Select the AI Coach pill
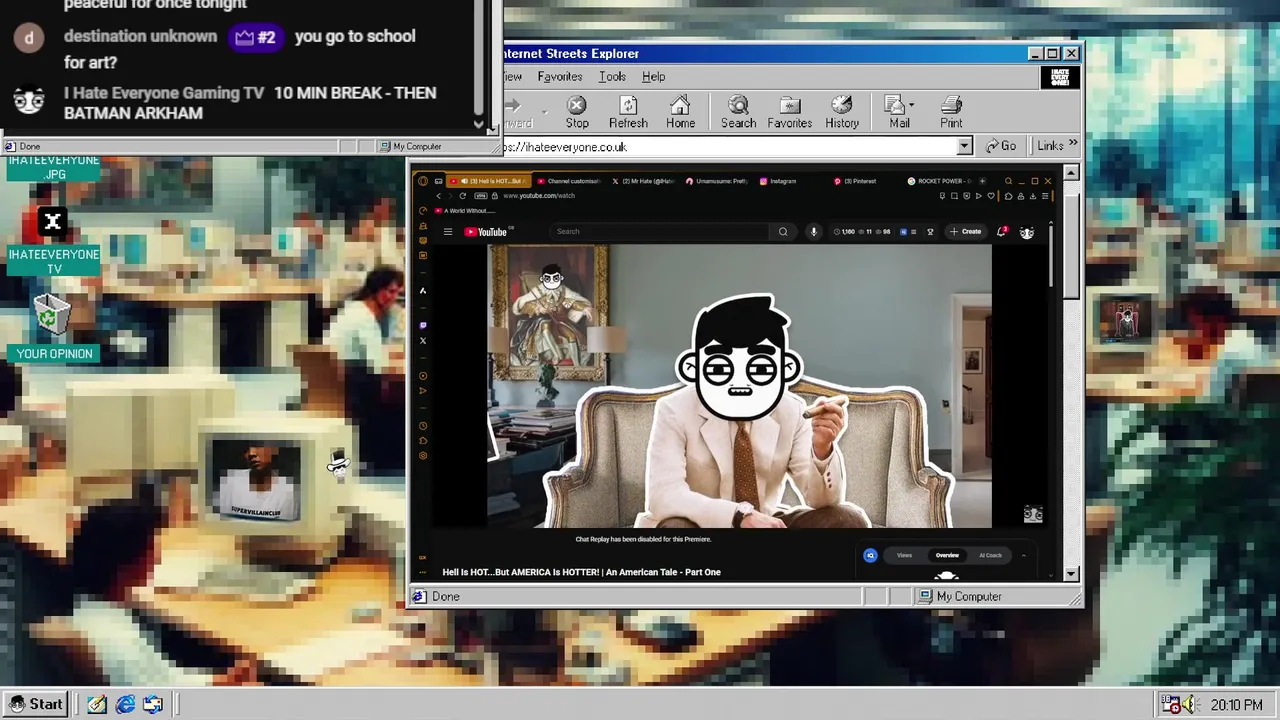 click(990, 555)
